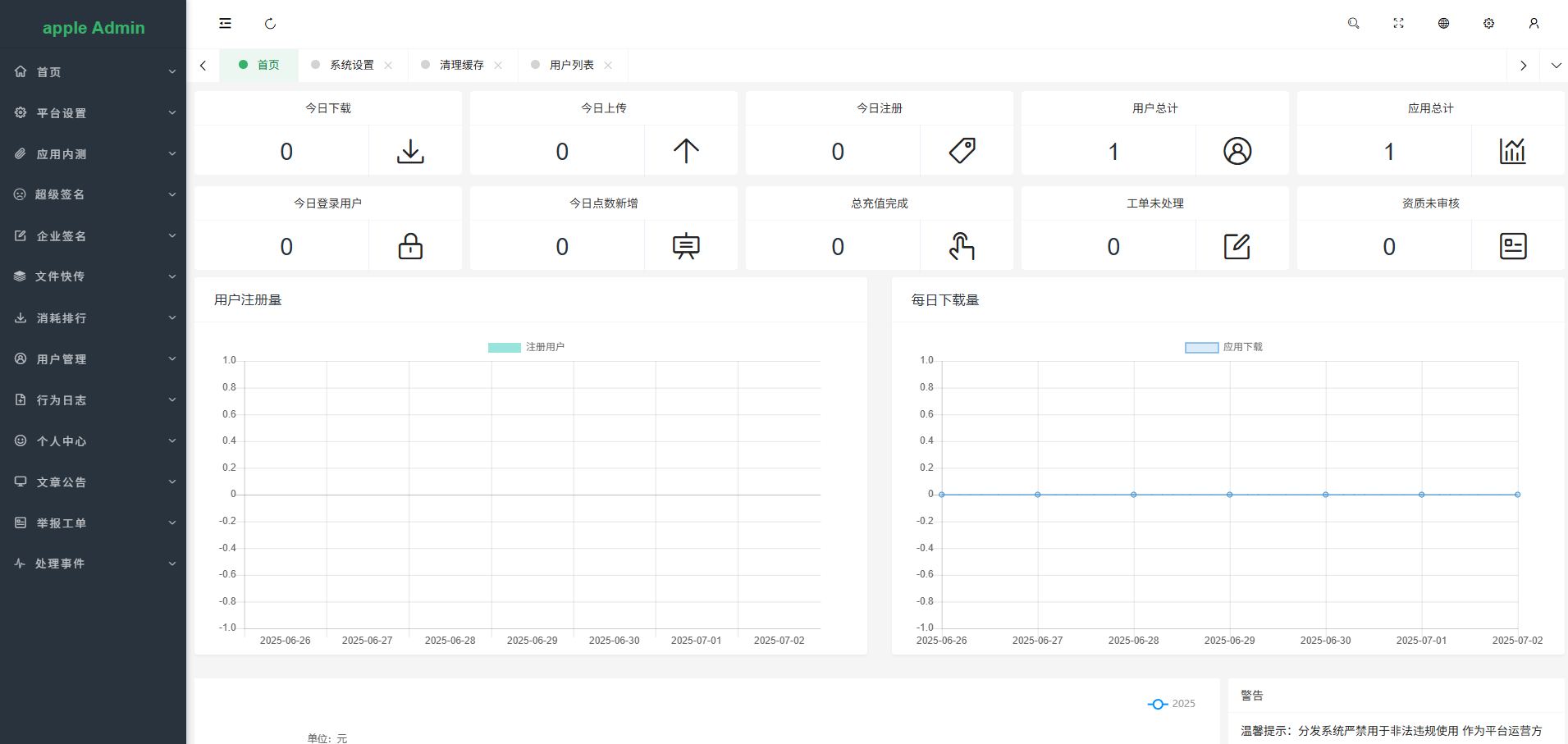This screenshot has height=744, width=1568.
Task: Expand the 平台设置 menu chevron
Action: point(172,112)
